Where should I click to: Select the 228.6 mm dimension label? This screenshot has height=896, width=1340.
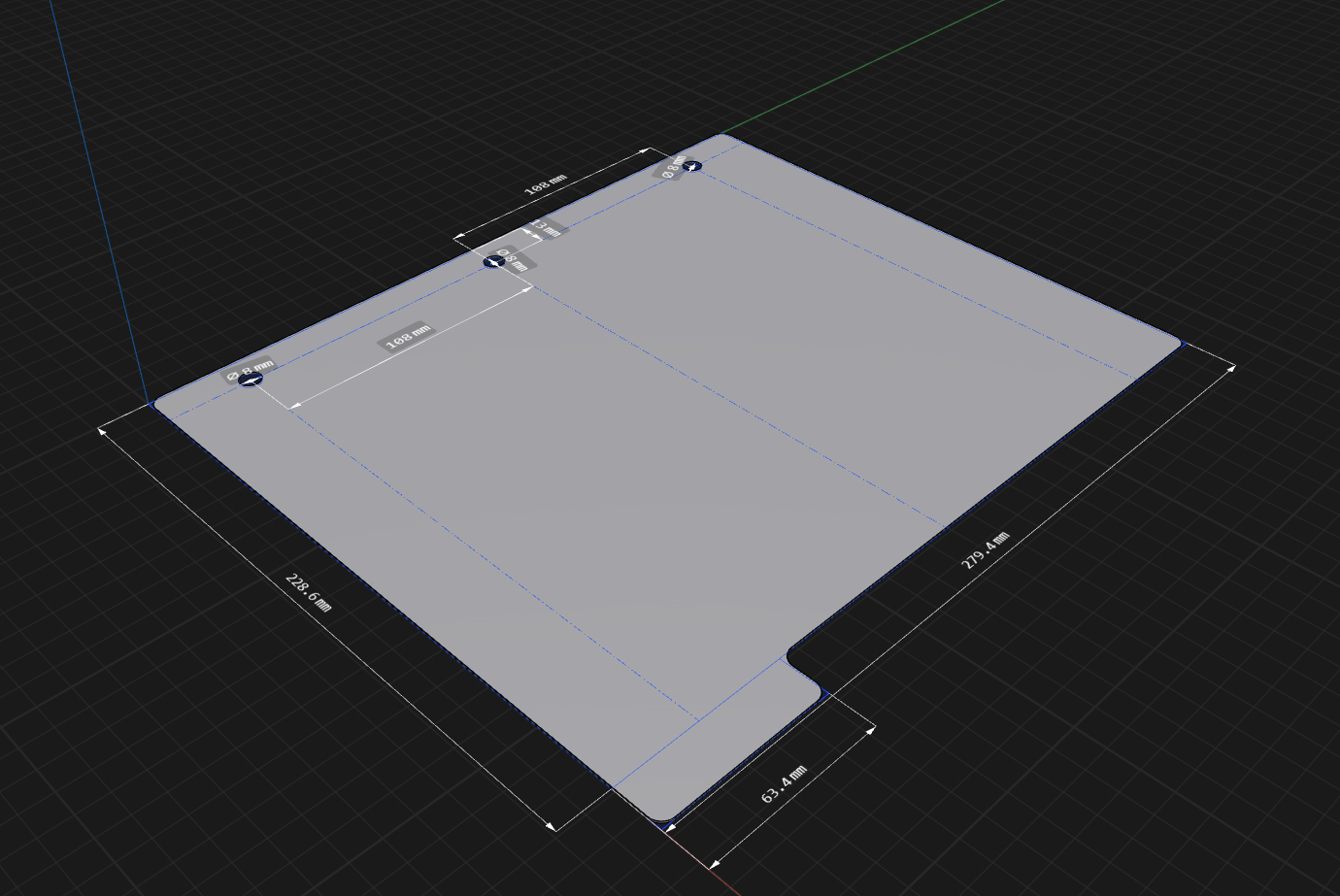tap(308, 592)
